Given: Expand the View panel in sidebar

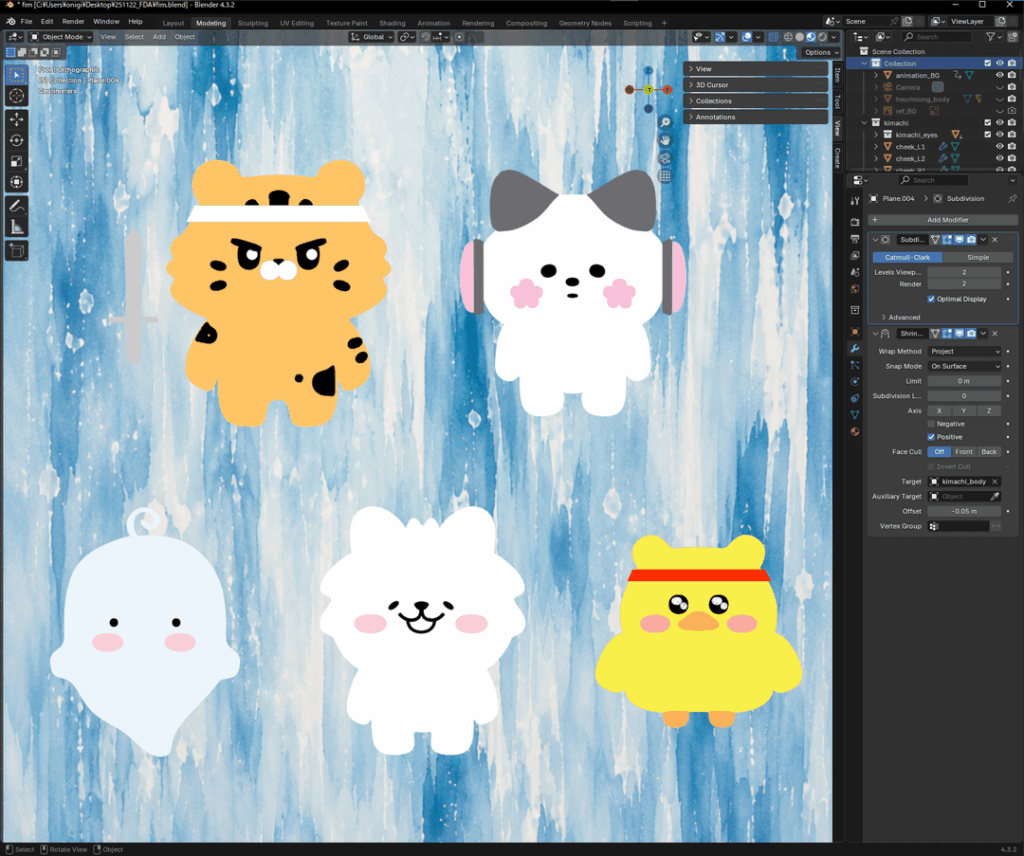Looking at the screenshot, I should (756, 69).
